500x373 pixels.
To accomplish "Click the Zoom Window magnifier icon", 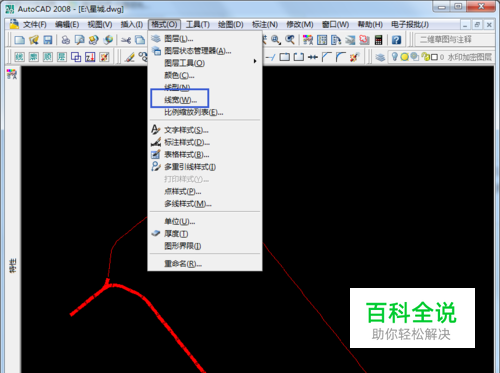I will click(x=276, y=40).
